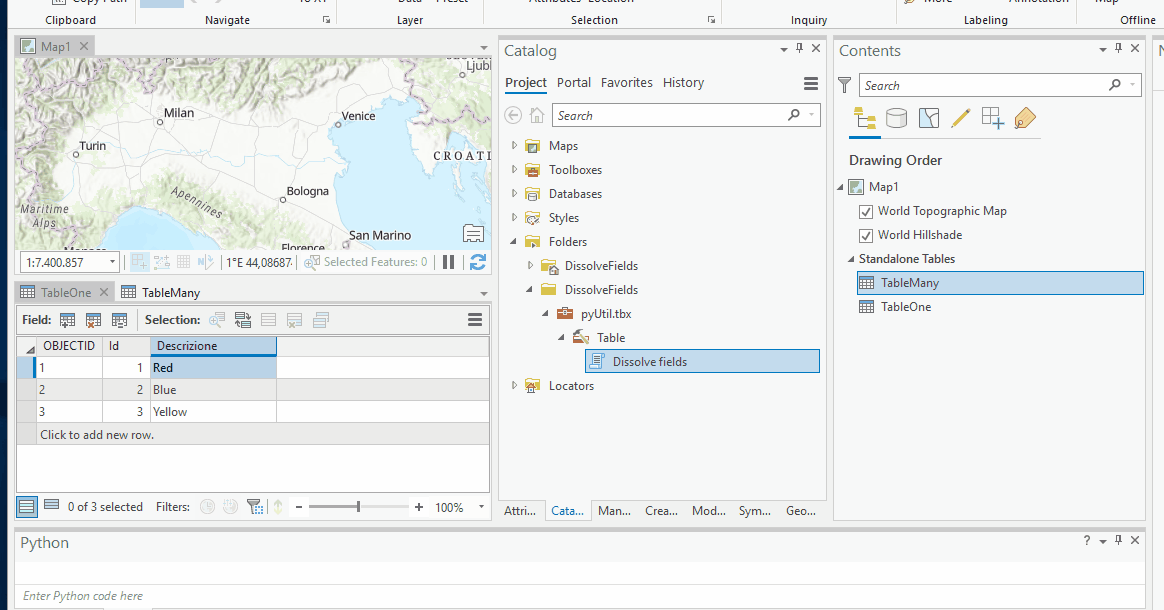Toggle World Hillshade layer checkbox

[866, 236]
